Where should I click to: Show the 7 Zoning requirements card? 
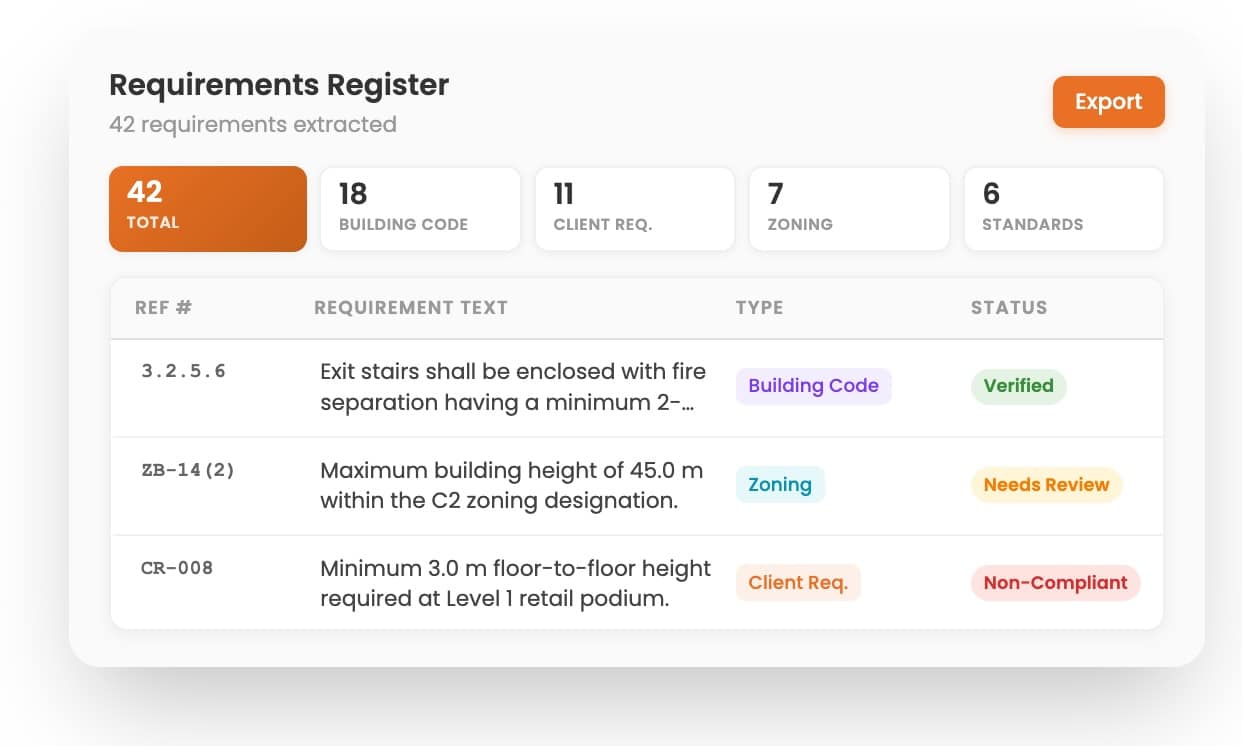click(849, 209)
